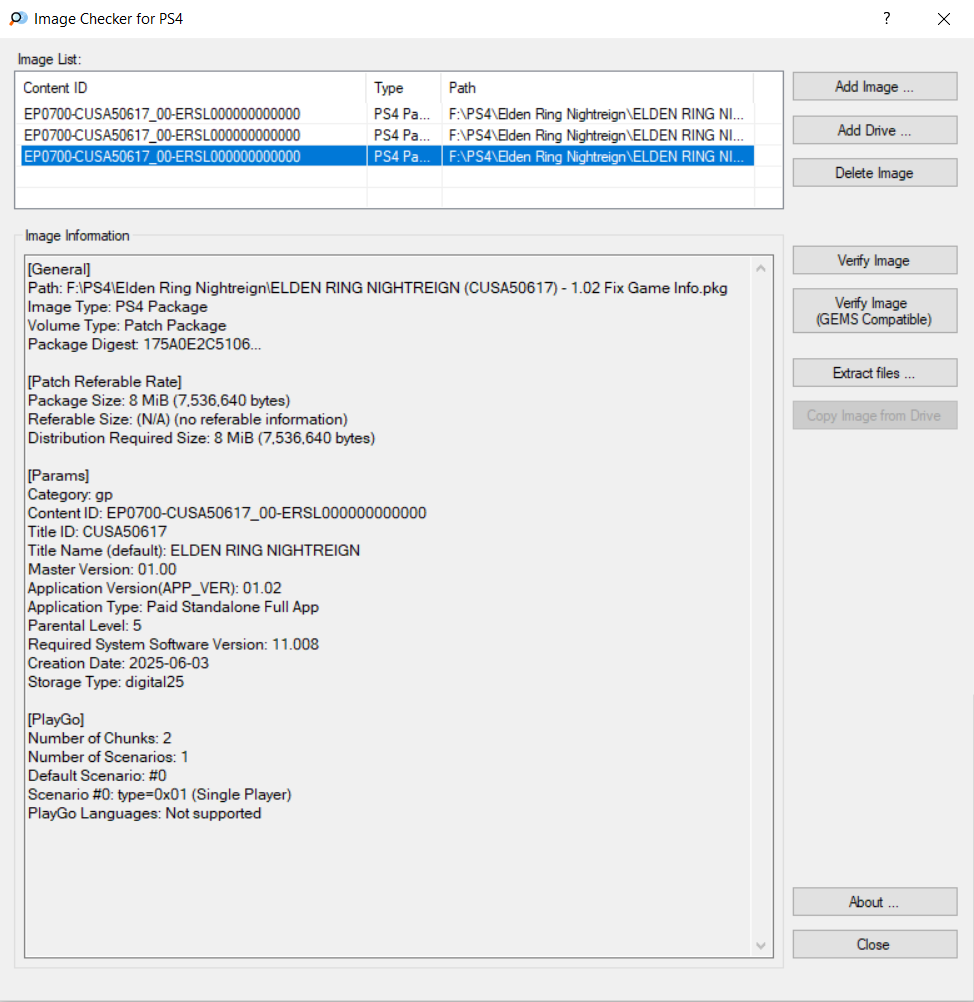Screen dimensions: 974x1002
Task: Click the 'Category: gp' line
Action: (70, 495)
